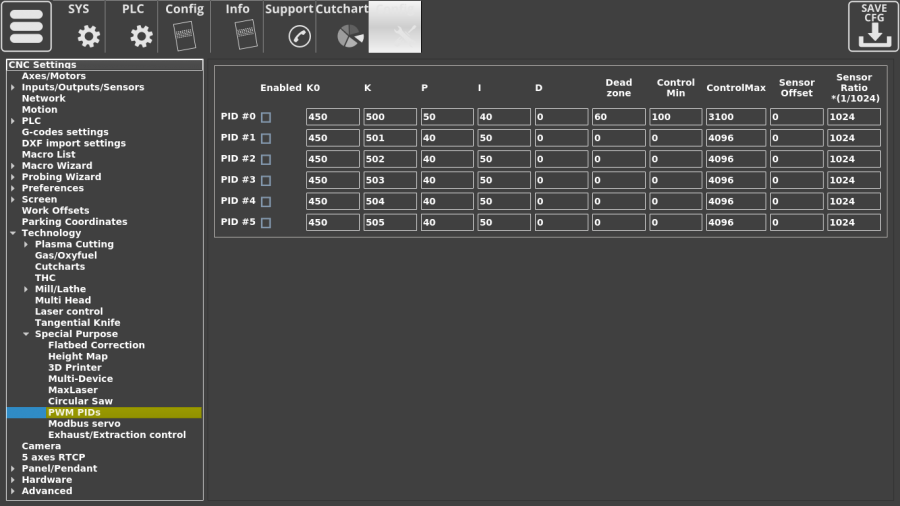Collapse Special Purpose tree node
Image resolution: width=900 pixels, height=506 pixels.
(x=26, y=334)
